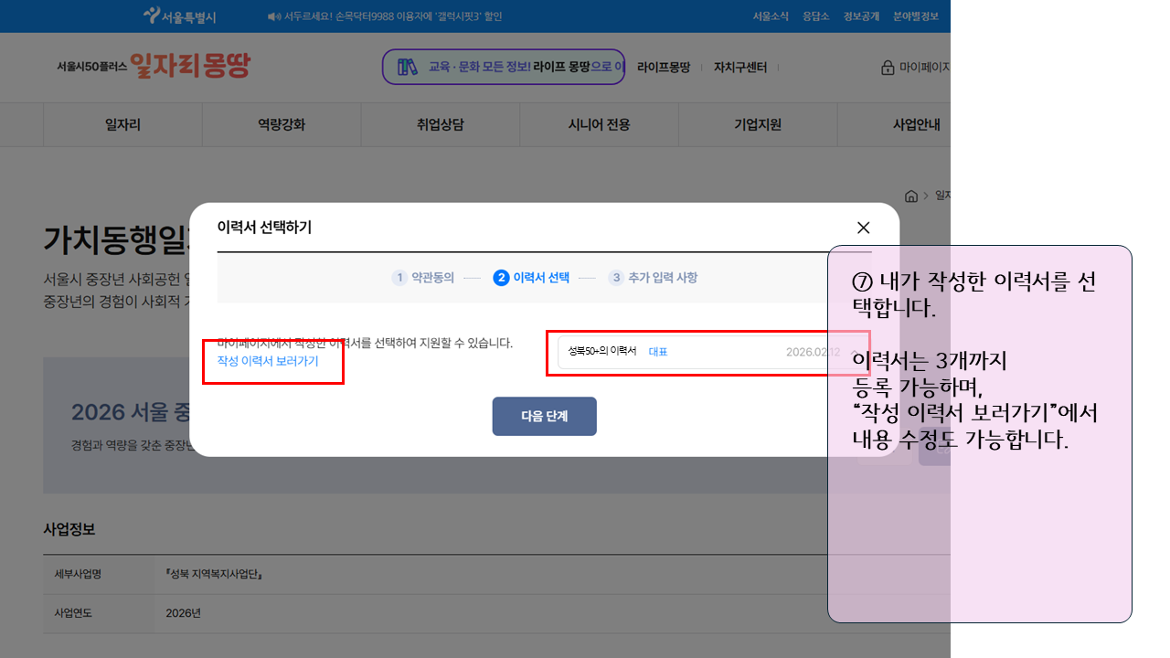The height and width of the screenshot is (658, 1170).
Task: Click the 서울특별시 logo icon
Action: (152, 16)
